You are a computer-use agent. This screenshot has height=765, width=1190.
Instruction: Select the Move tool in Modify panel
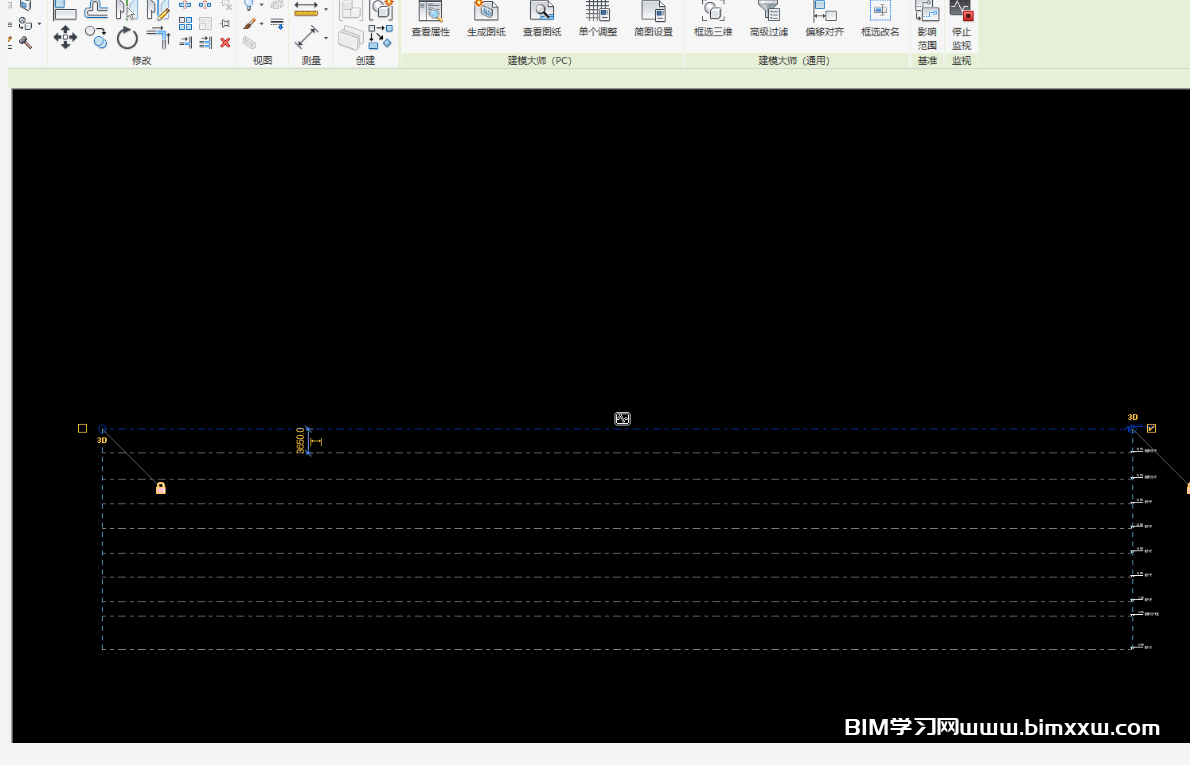coord(66,38)
